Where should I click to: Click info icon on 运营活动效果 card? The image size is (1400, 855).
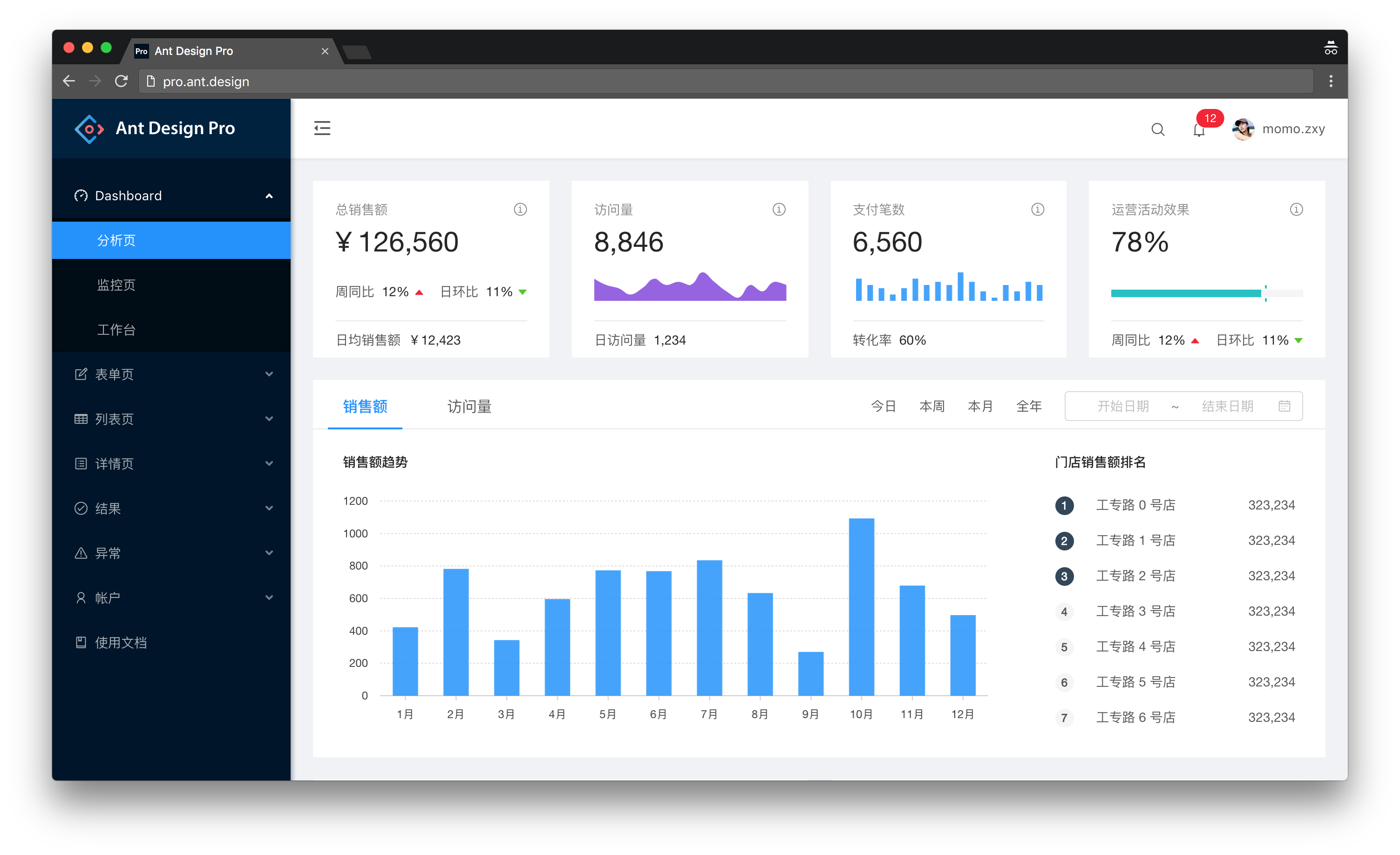coord(1296,210)
